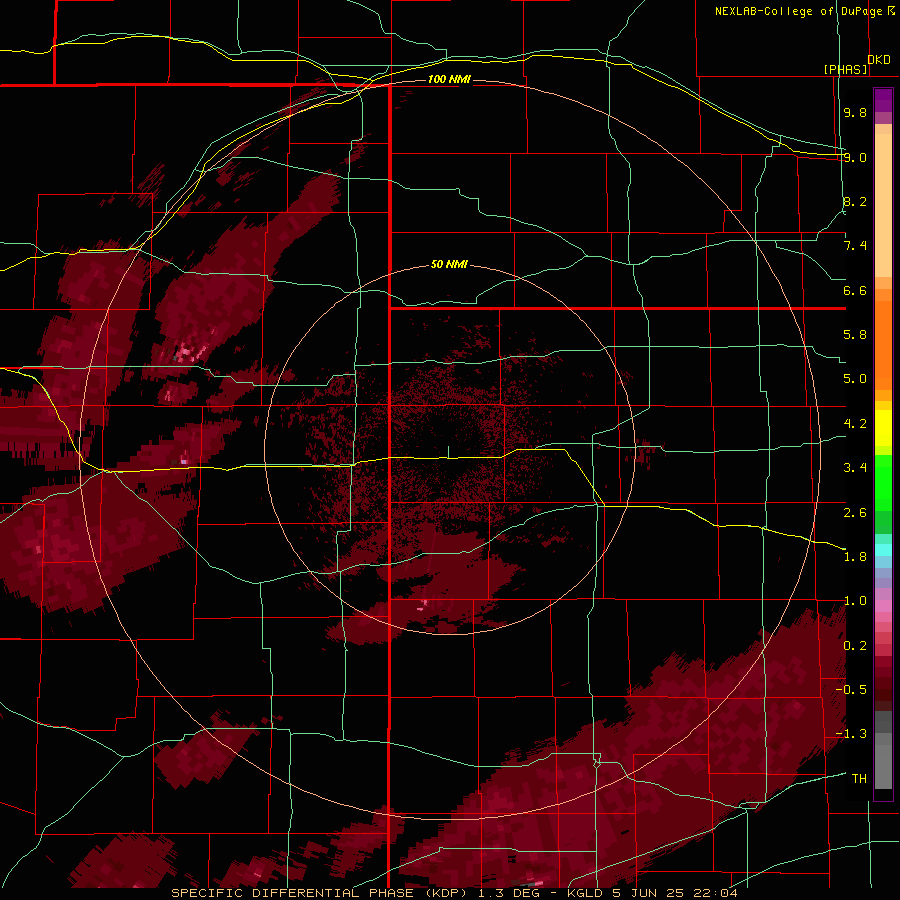900x900 pixels.
Task: Click the TH threshold label
Action: coord(859,779)
